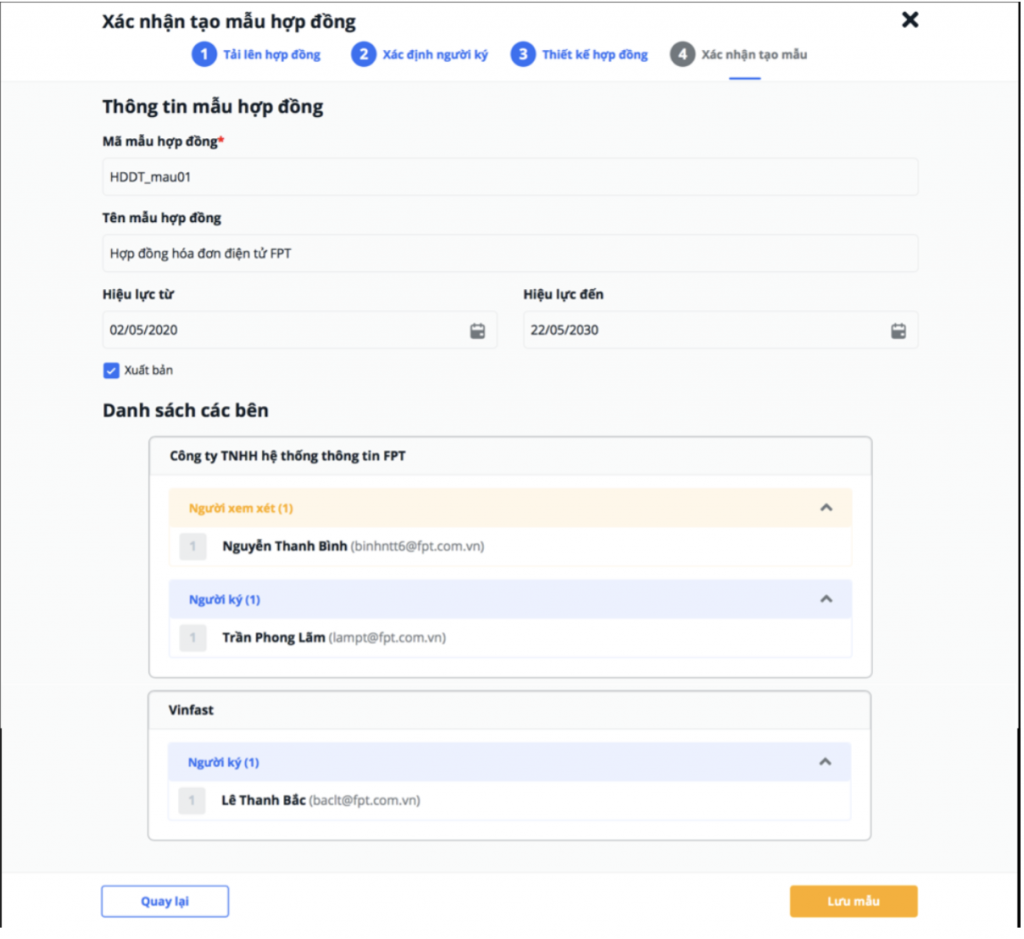1024x939 pixels.
Task: Collapse FPT company's Người ký (1) section
Action: pos(826,599)
